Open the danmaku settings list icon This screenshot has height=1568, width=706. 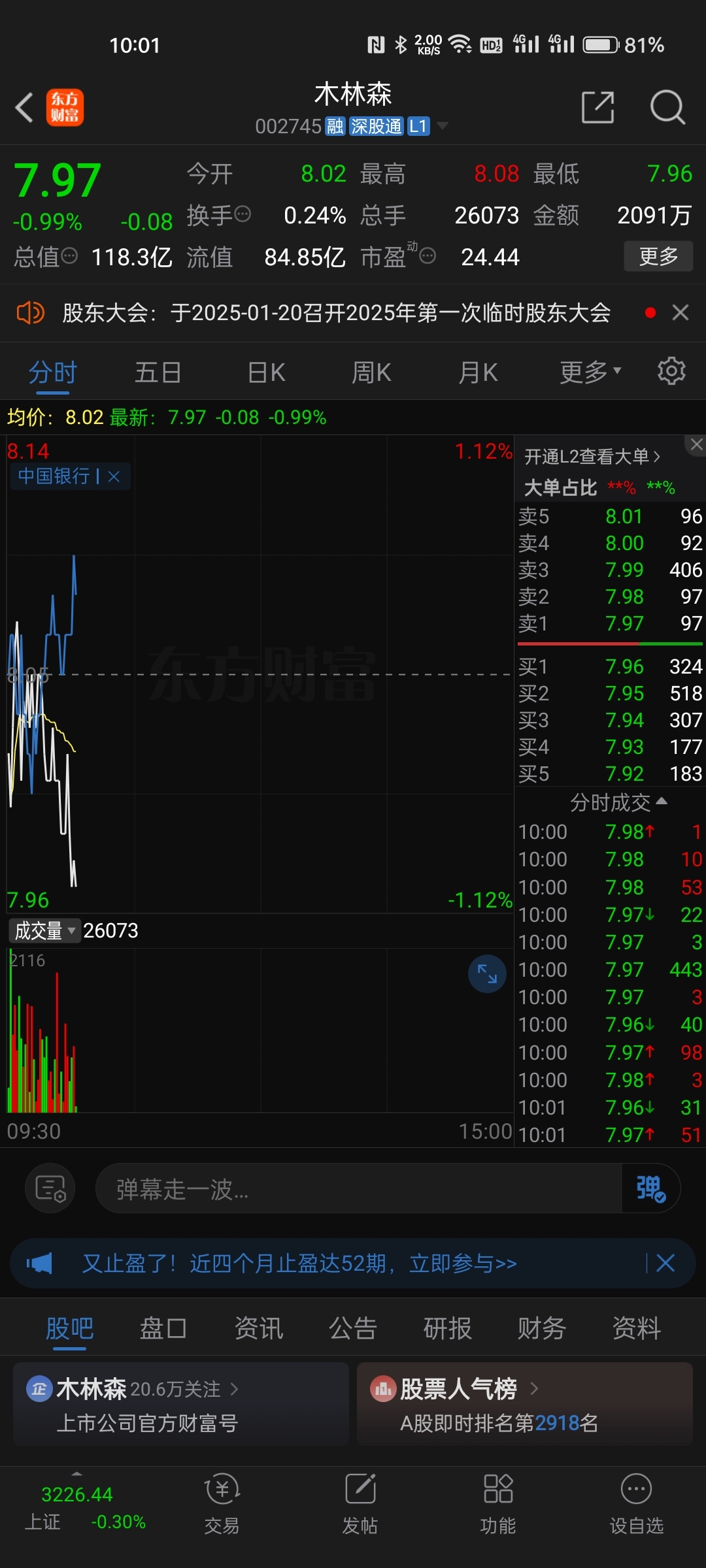click(50, 1188)
